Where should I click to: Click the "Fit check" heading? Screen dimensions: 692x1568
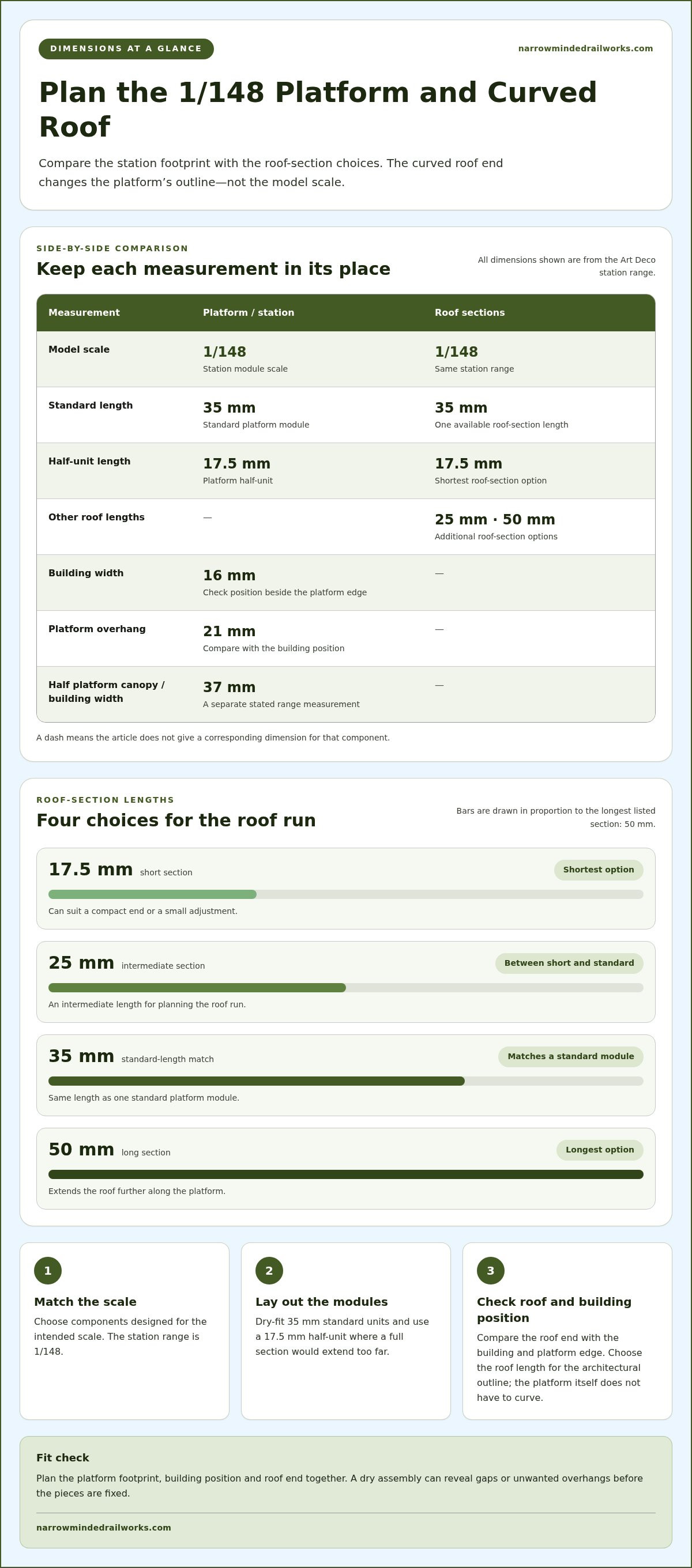63,1457
